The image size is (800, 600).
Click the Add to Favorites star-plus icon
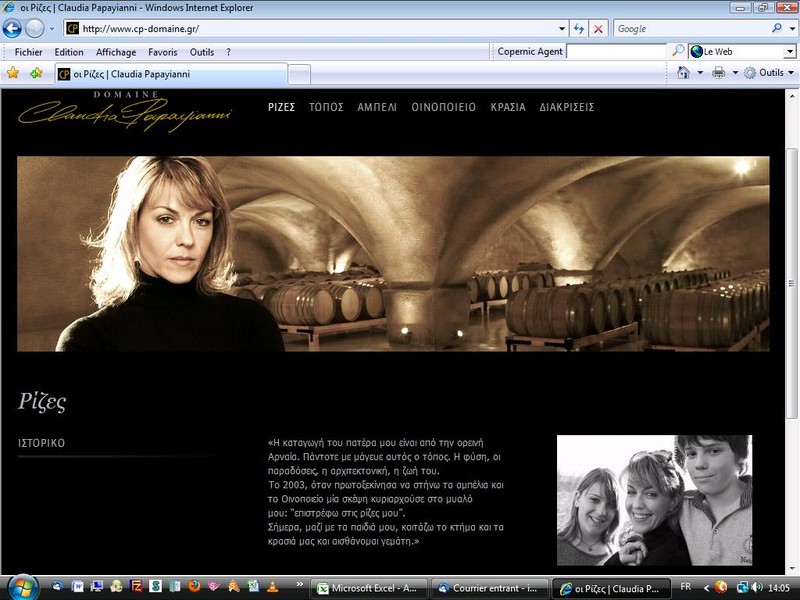[36, 73]
